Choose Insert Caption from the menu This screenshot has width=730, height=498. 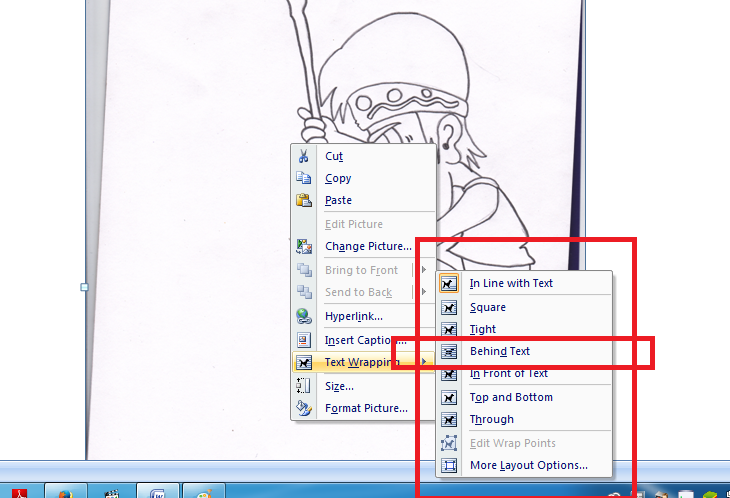[x=363, y=340]
